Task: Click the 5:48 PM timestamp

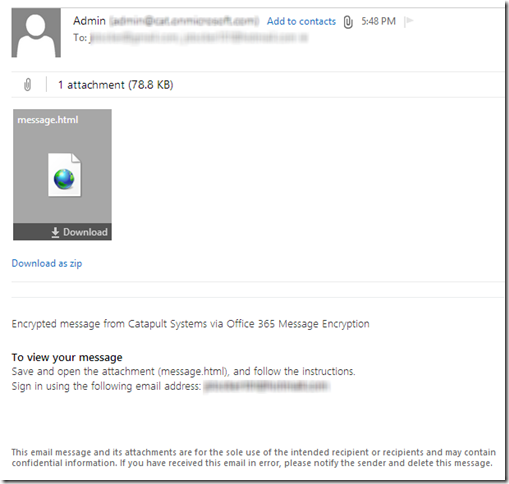Action: pos(379,21)
